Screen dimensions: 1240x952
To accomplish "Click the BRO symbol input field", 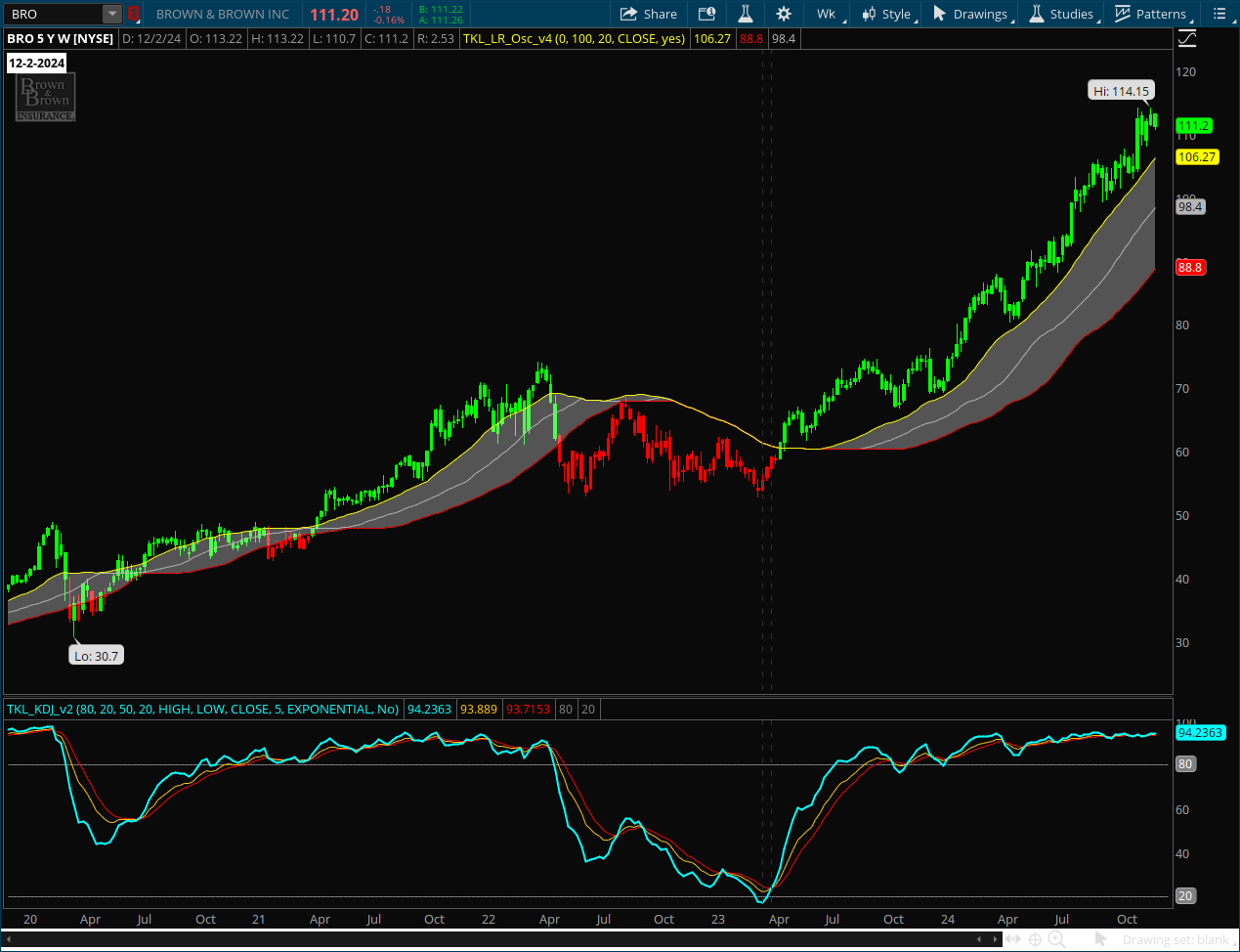I will coord(53,14).
